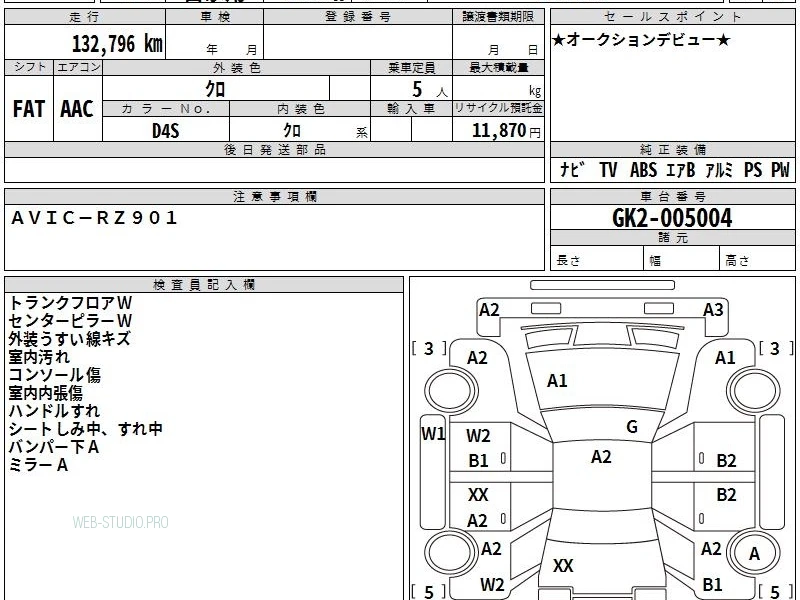800x600 pixels.
Task: Click the G mark on the diagram
Action: (632, 427)
